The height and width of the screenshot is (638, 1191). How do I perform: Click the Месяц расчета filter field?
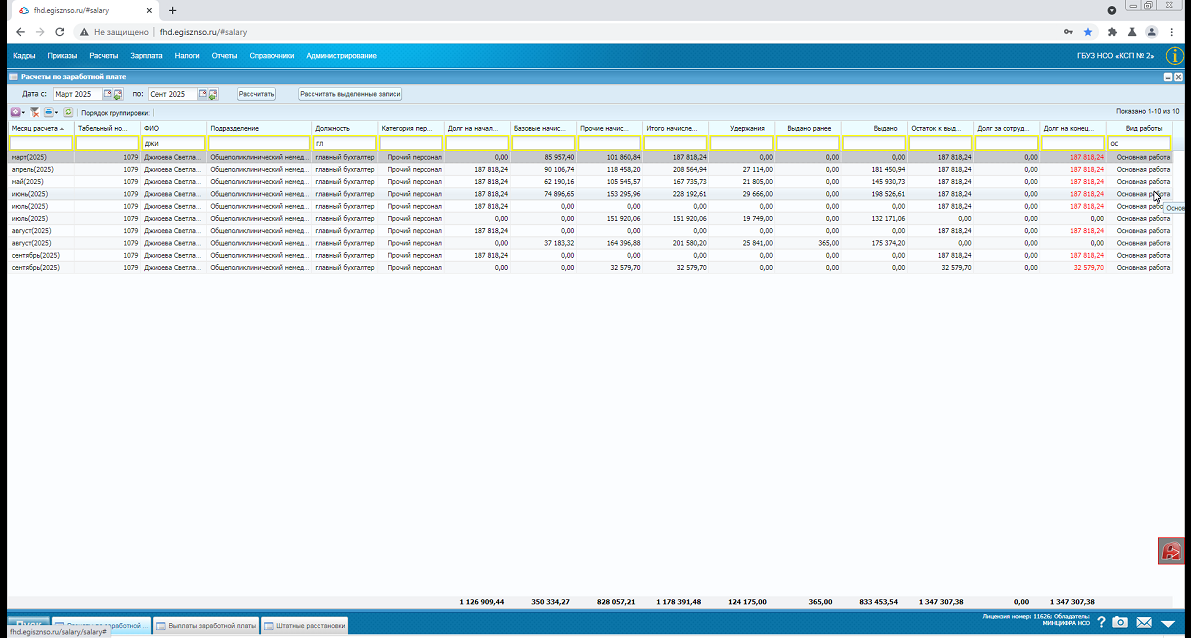[x=41, y=143]
